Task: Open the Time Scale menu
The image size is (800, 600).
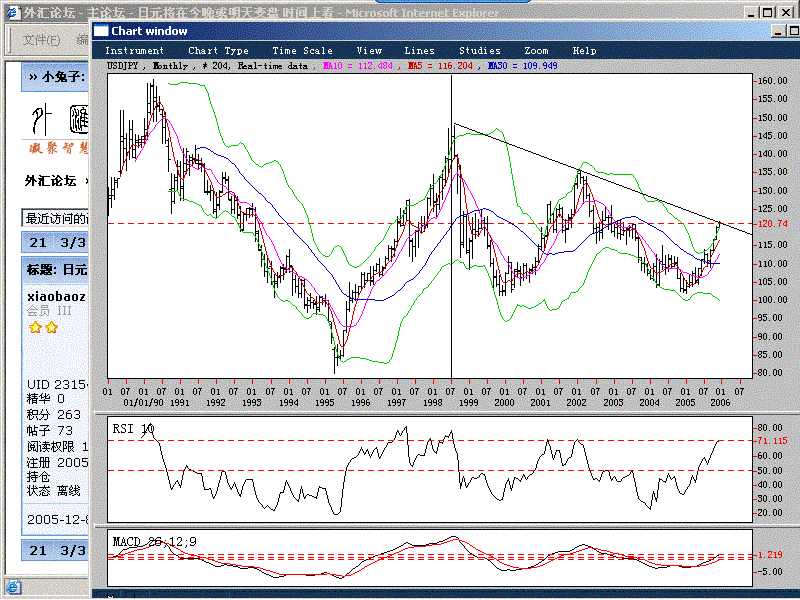Action: point(302,51)
